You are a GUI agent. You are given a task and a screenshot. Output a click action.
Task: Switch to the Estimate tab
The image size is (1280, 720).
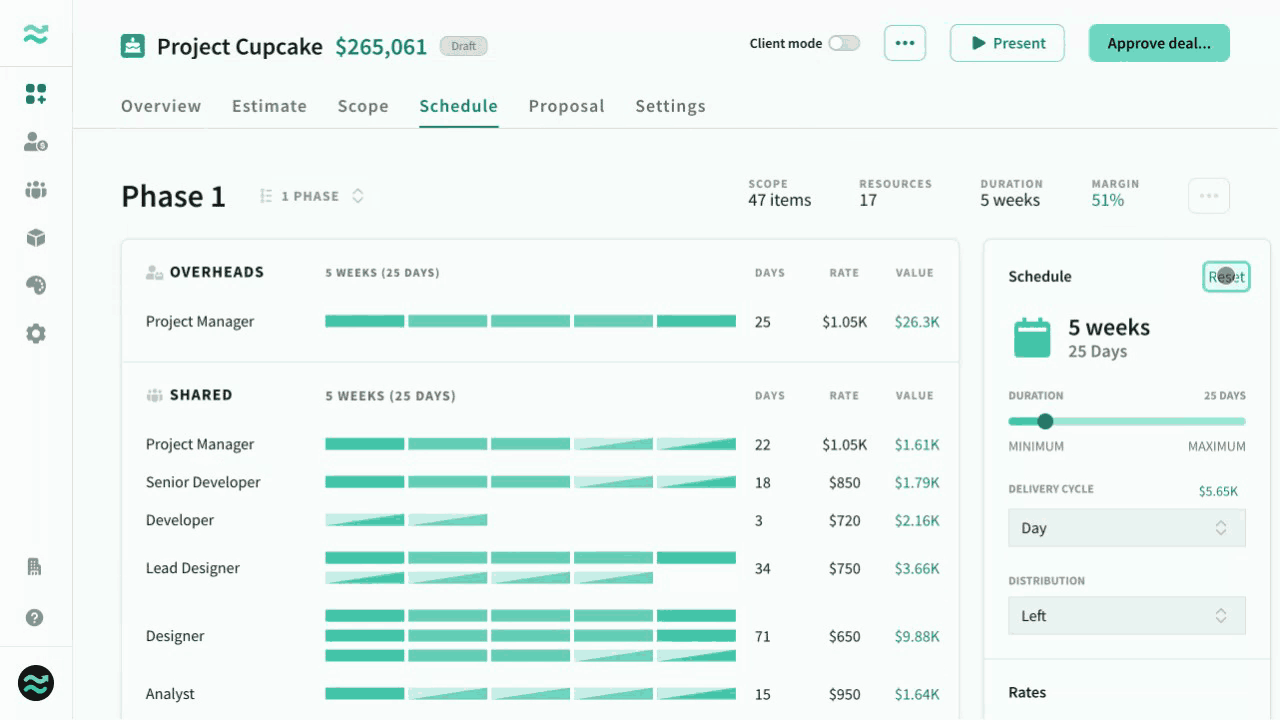click(x=269, y=106)
